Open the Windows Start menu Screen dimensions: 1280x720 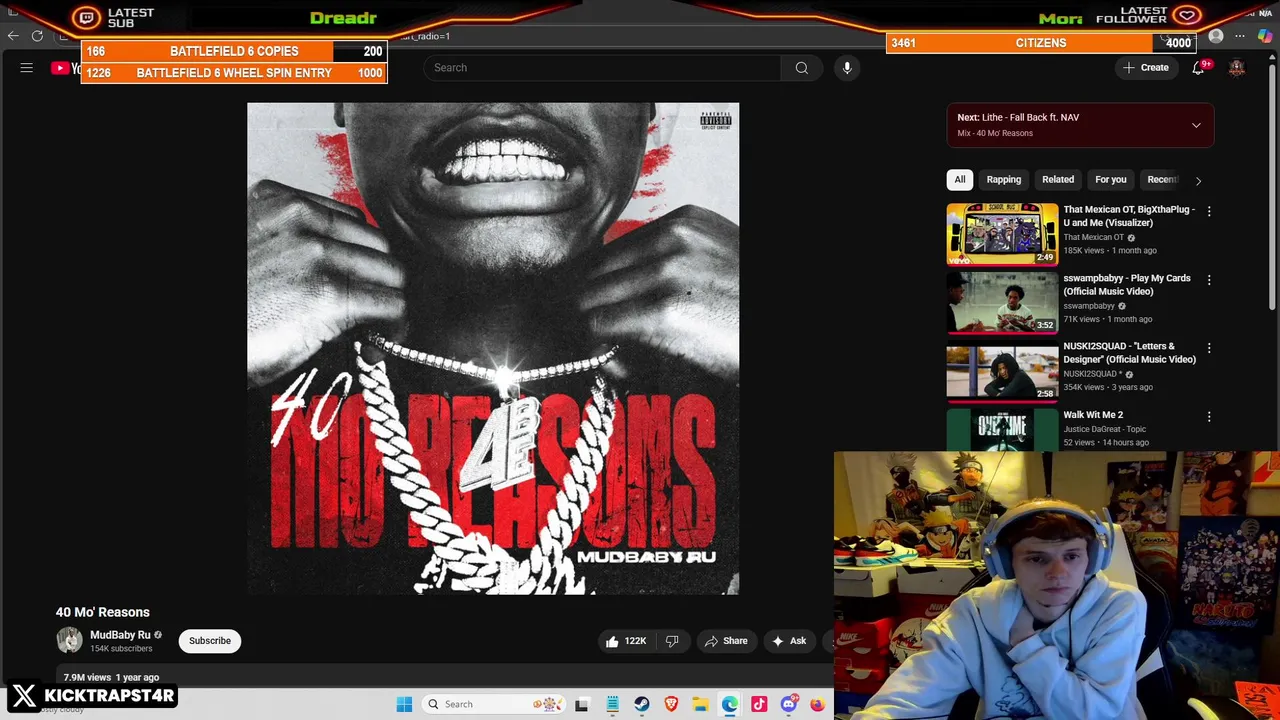click(x=404, y=704)
